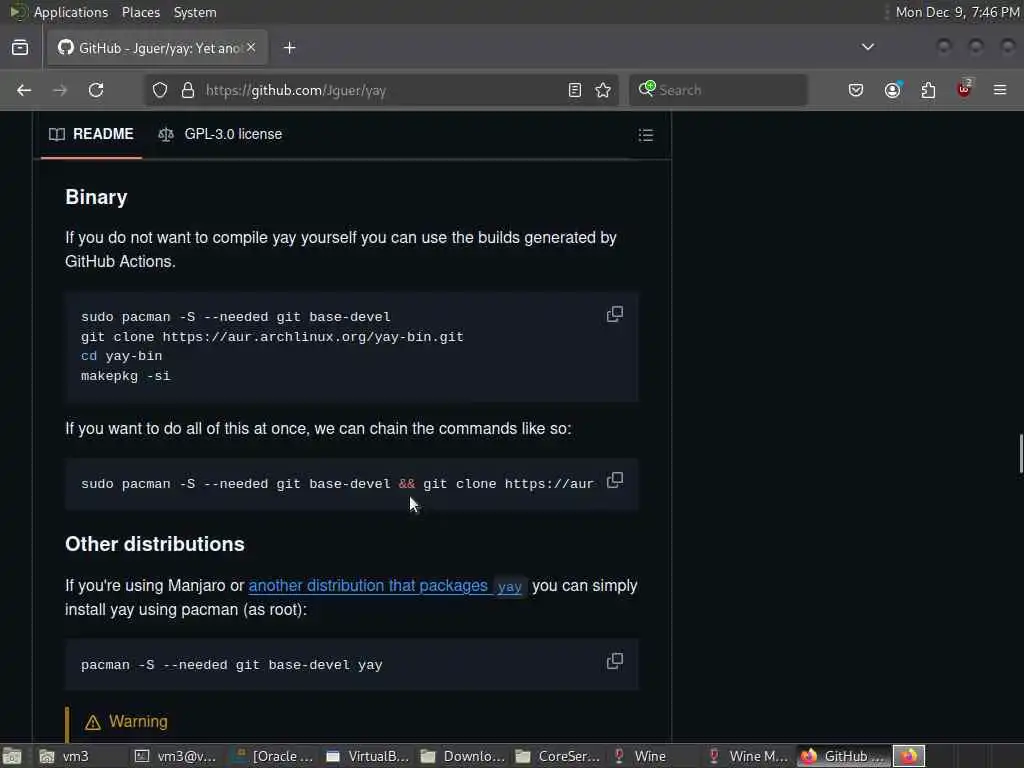Click the github.com/Jguer/yay address bar
1024x768 pixels.
click(382, 90)
